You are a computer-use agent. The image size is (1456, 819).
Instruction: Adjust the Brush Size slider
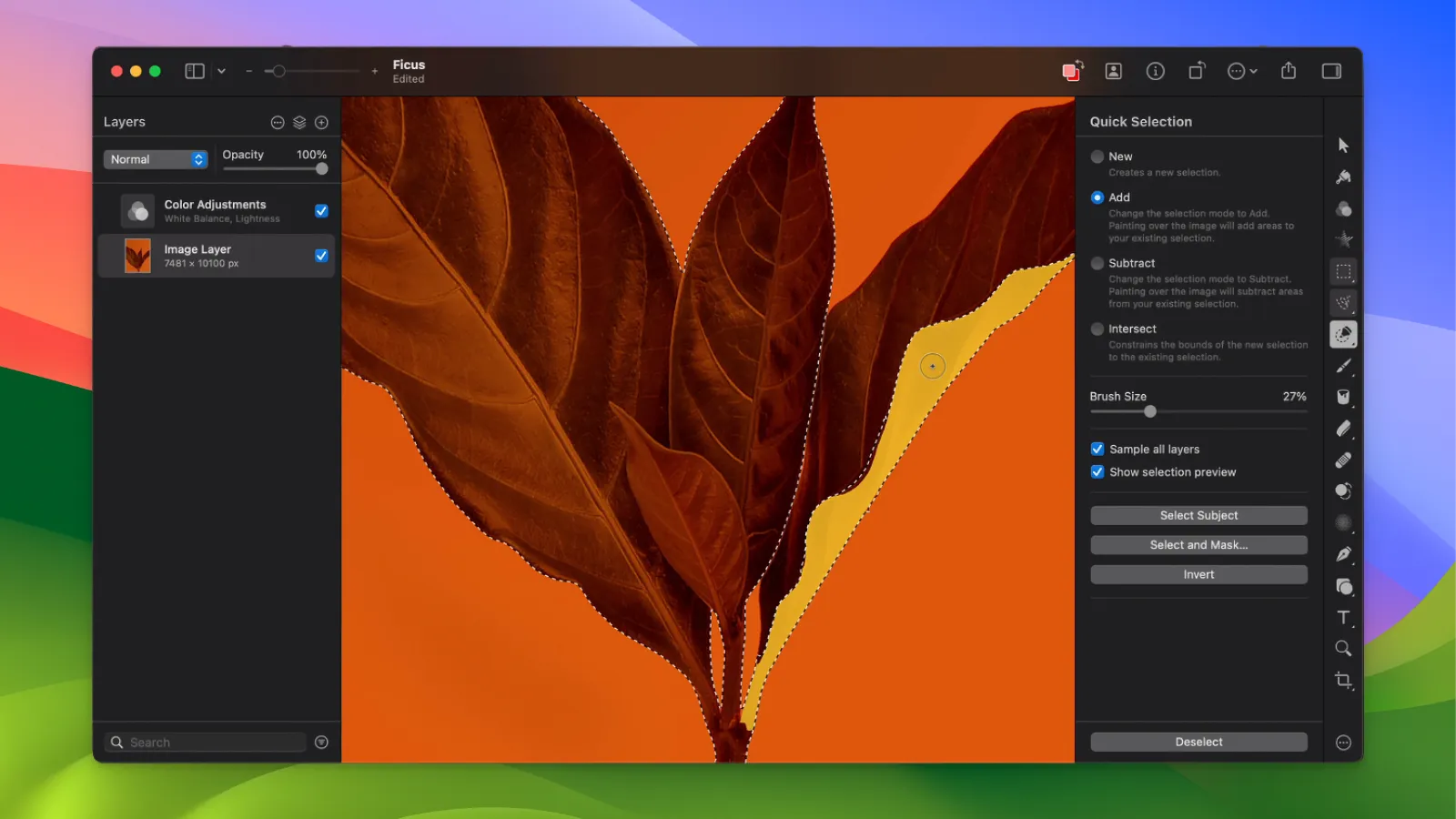coord(1149,411)
